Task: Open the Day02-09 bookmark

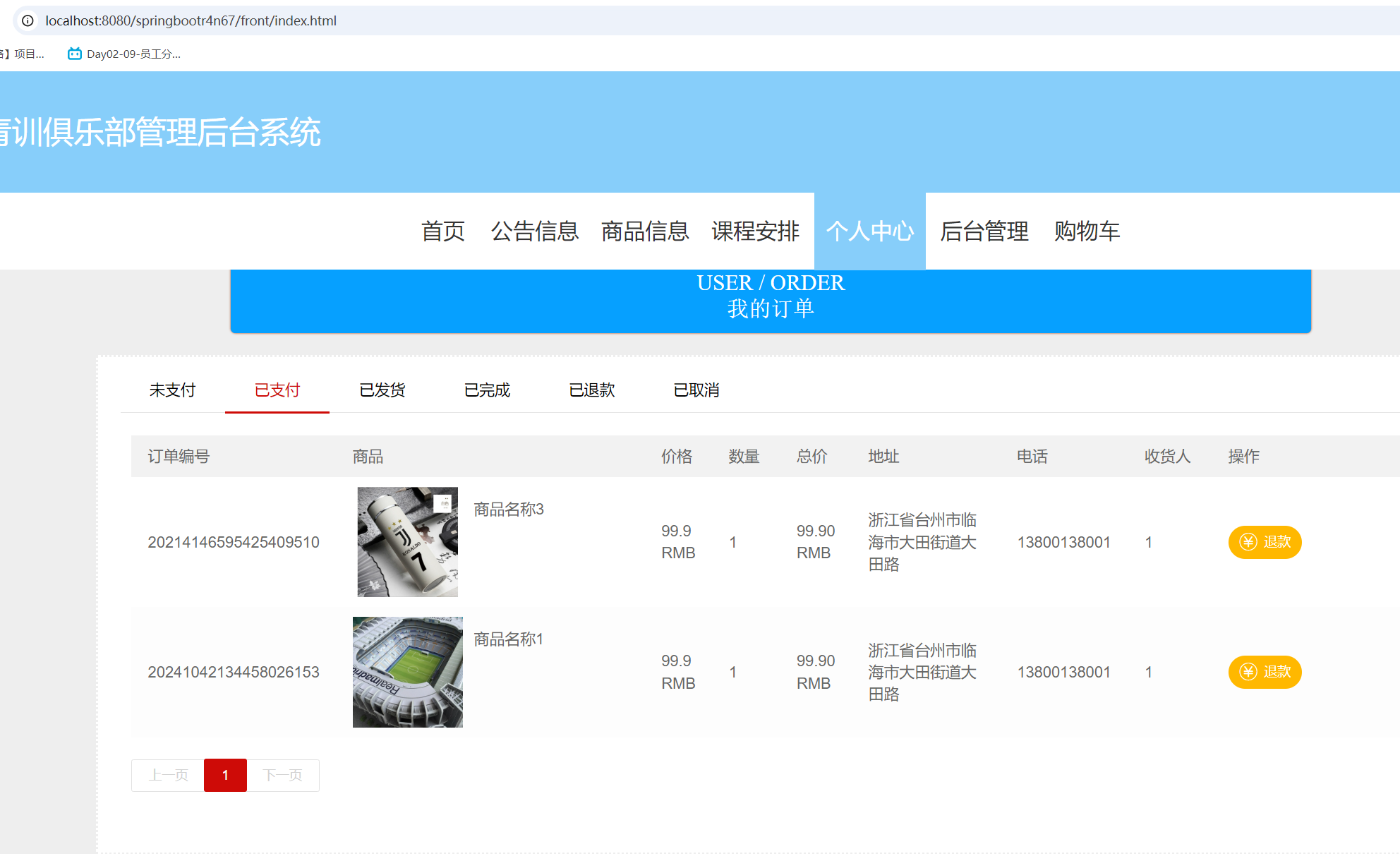Action: (x=124, y=54)
